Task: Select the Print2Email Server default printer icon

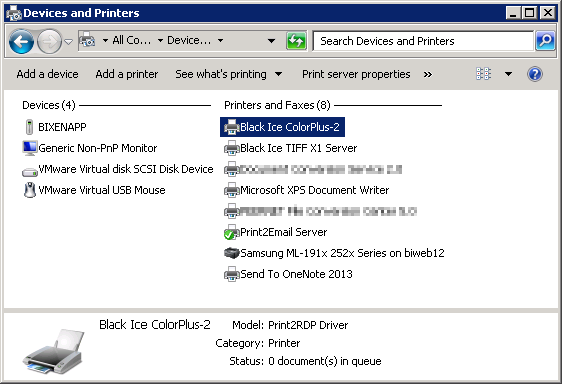Action: (231, 232)
